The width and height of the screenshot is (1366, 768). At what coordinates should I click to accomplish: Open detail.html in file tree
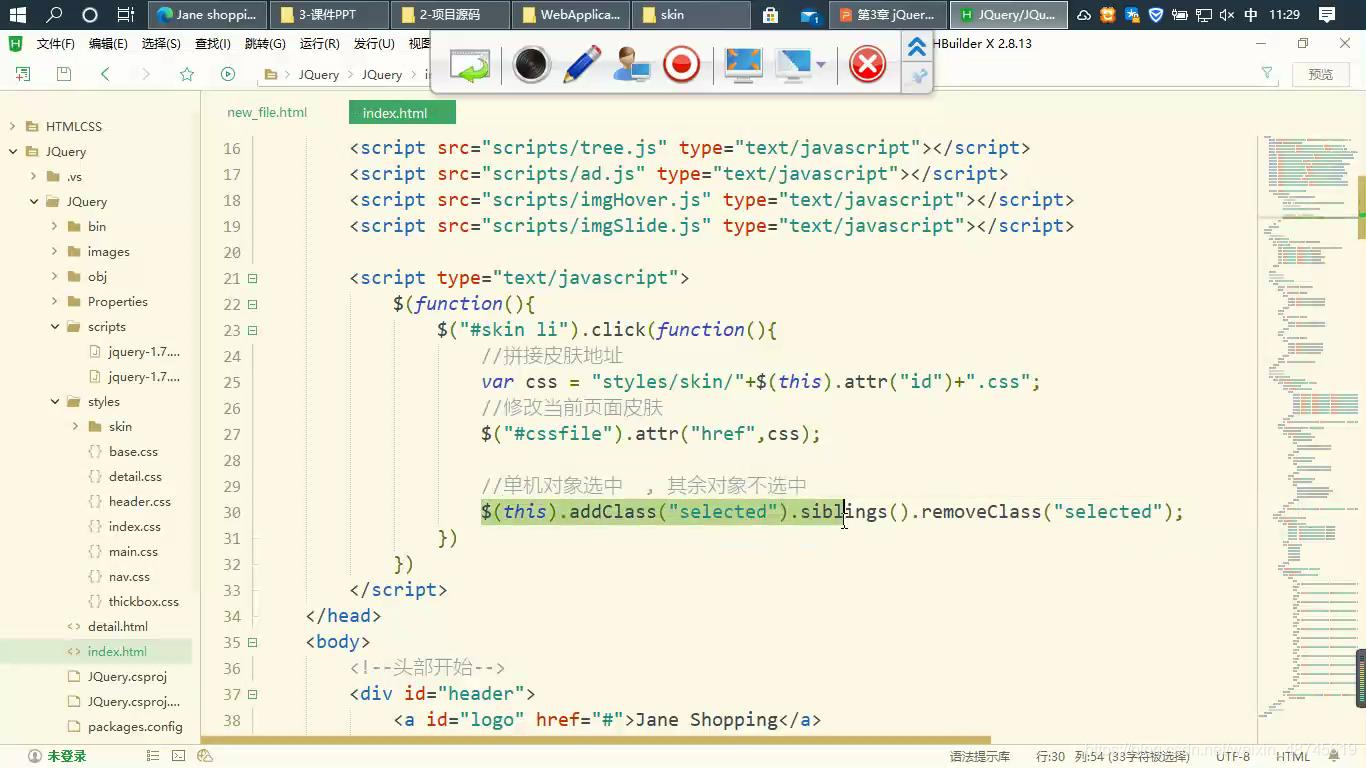pyautogui.click(x=117, y=627)
